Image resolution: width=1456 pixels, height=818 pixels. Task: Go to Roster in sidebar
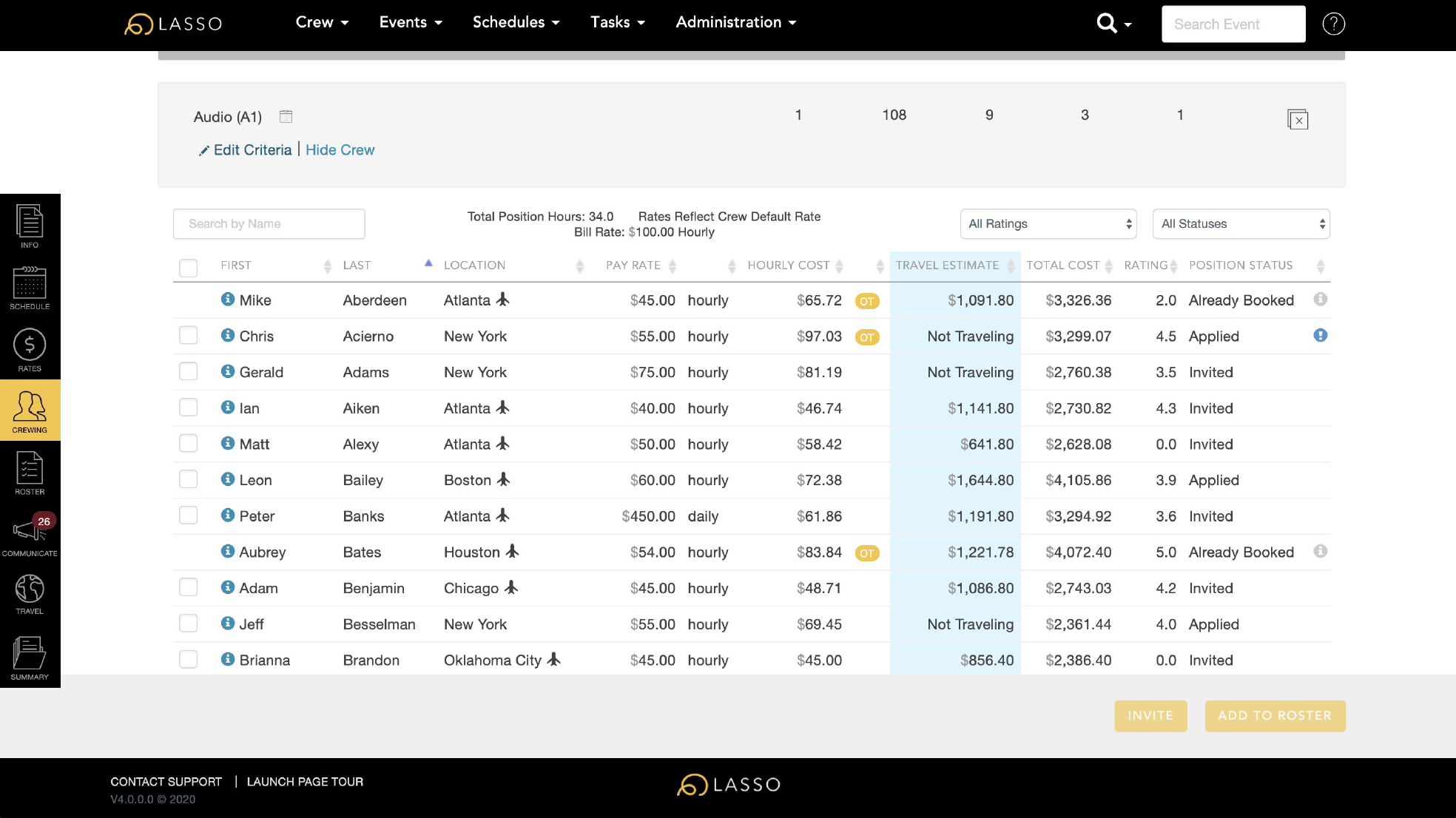(x=30, y=473)
